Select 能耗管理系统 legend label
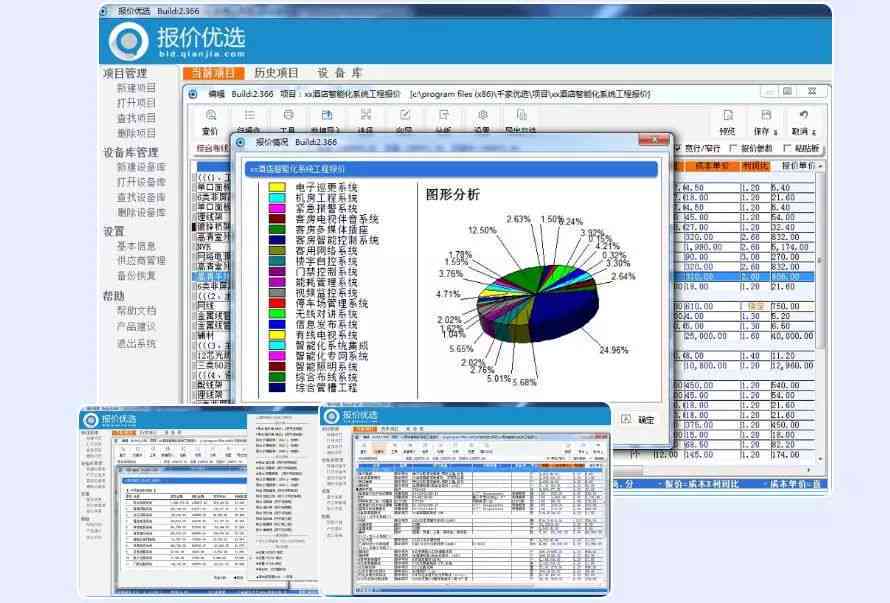Image resolution: width=890 pixels, height=603 pixels. pos(326,283)
